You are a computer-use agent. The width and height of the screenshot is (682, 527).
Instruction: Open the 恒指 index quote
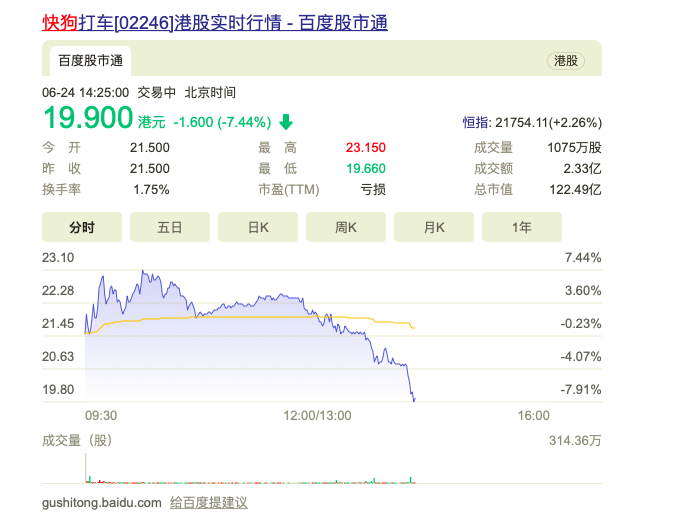(x=531, y=123)
